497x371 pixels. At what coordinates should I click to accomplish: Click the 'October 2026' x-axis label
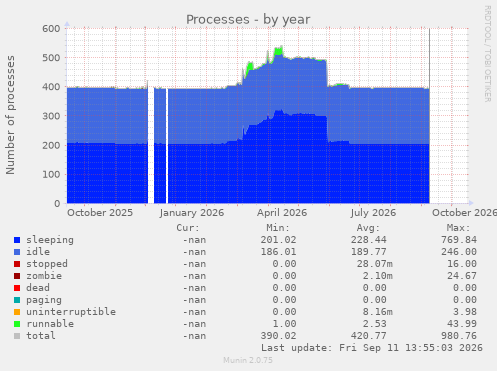click(464, 213)
